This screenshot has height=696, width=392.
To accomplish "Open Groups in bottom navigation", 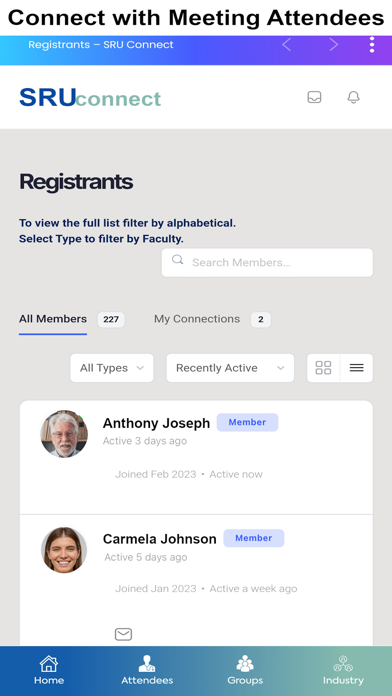I will pos(245,670).
